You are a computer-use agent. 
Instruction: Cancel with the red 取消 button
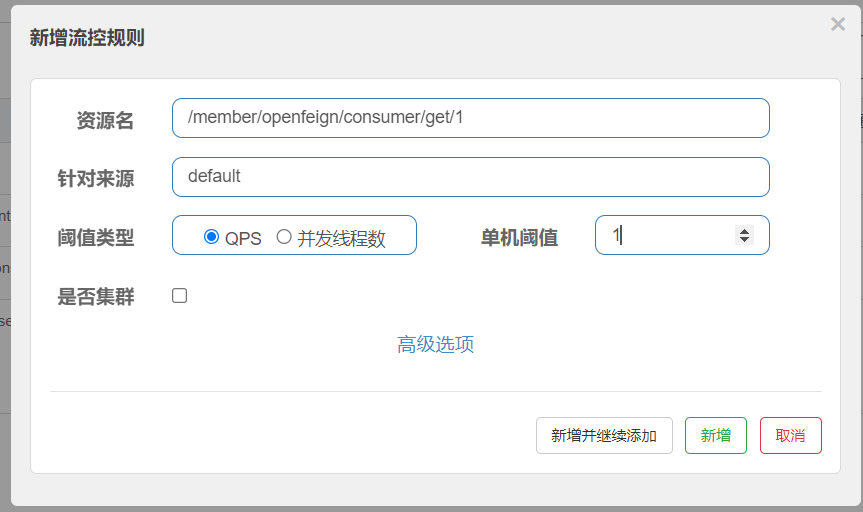[790, 436]
